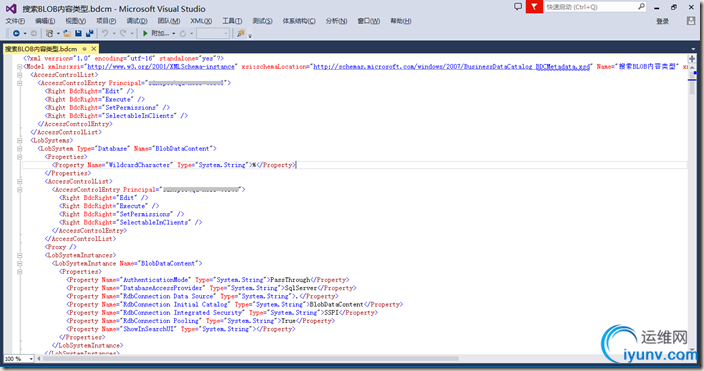Open the Undo history dropdown arrow

[x=114, y=33]
